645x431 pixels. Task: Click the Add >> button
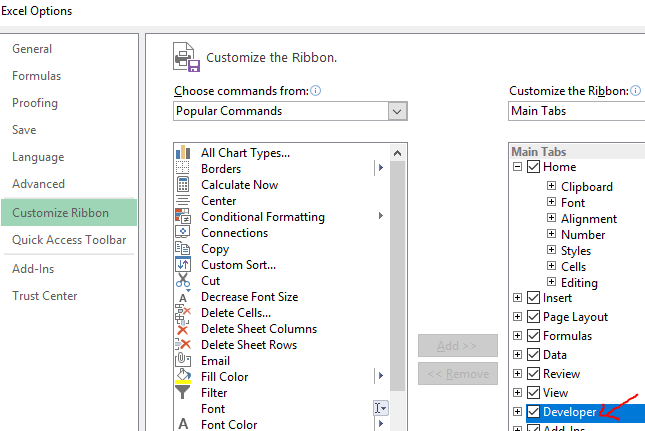point(458,345)
